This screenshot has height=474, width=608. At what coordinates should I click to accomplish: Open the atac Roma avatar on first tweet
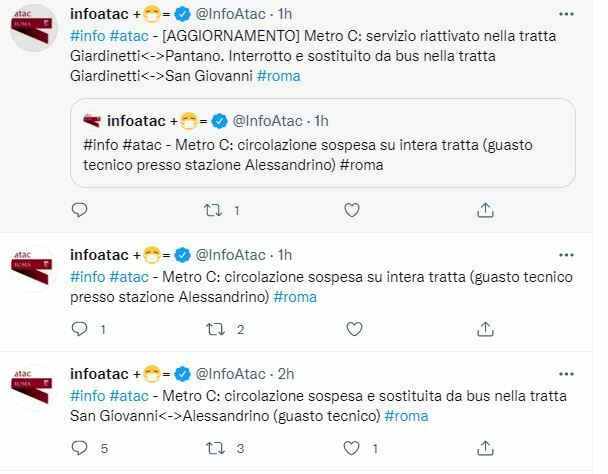click(x=34, y=30)
